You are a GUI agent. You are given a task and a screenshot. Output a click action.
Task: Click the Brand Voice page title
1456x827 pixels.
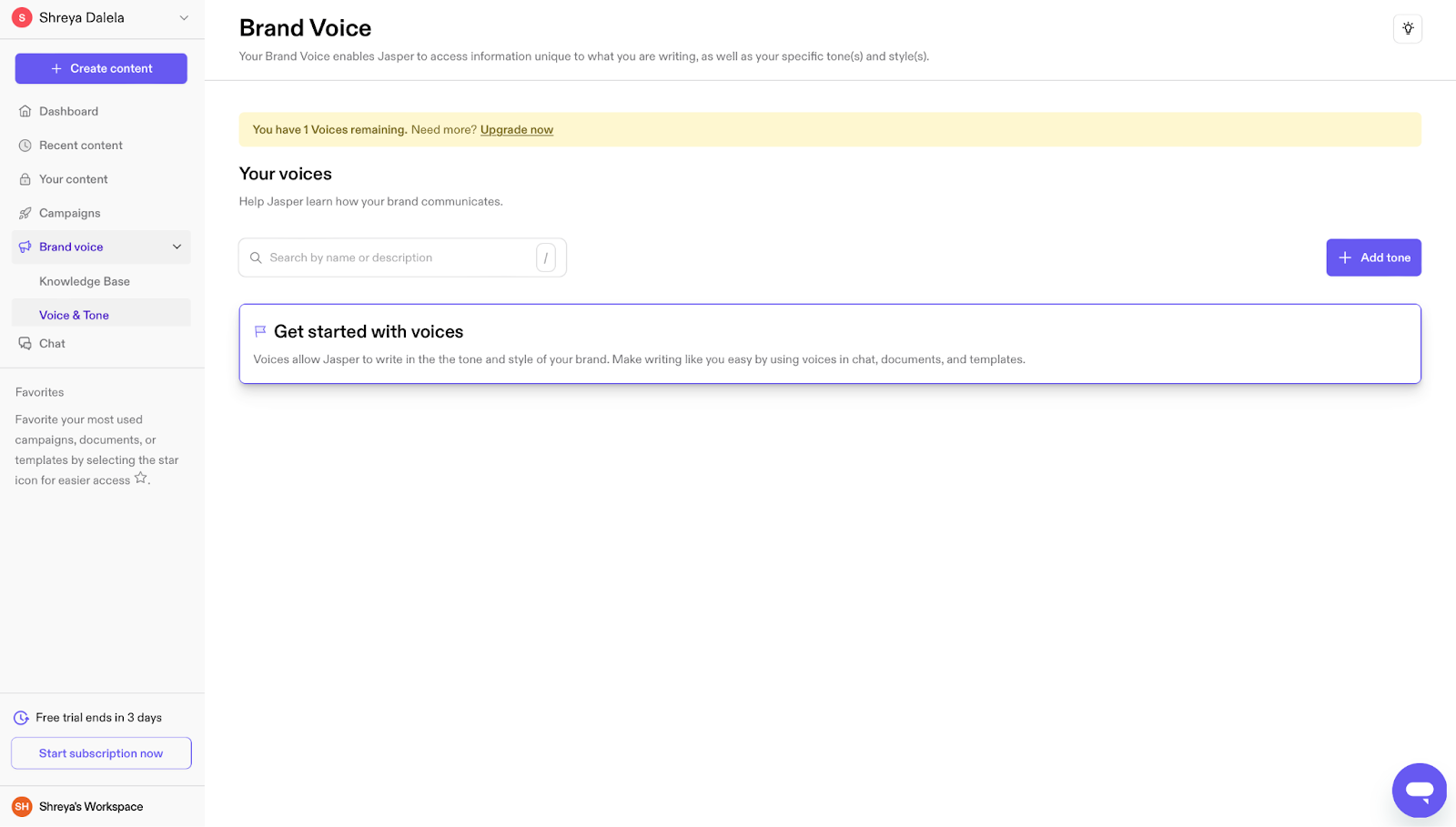tap(305, 28)
